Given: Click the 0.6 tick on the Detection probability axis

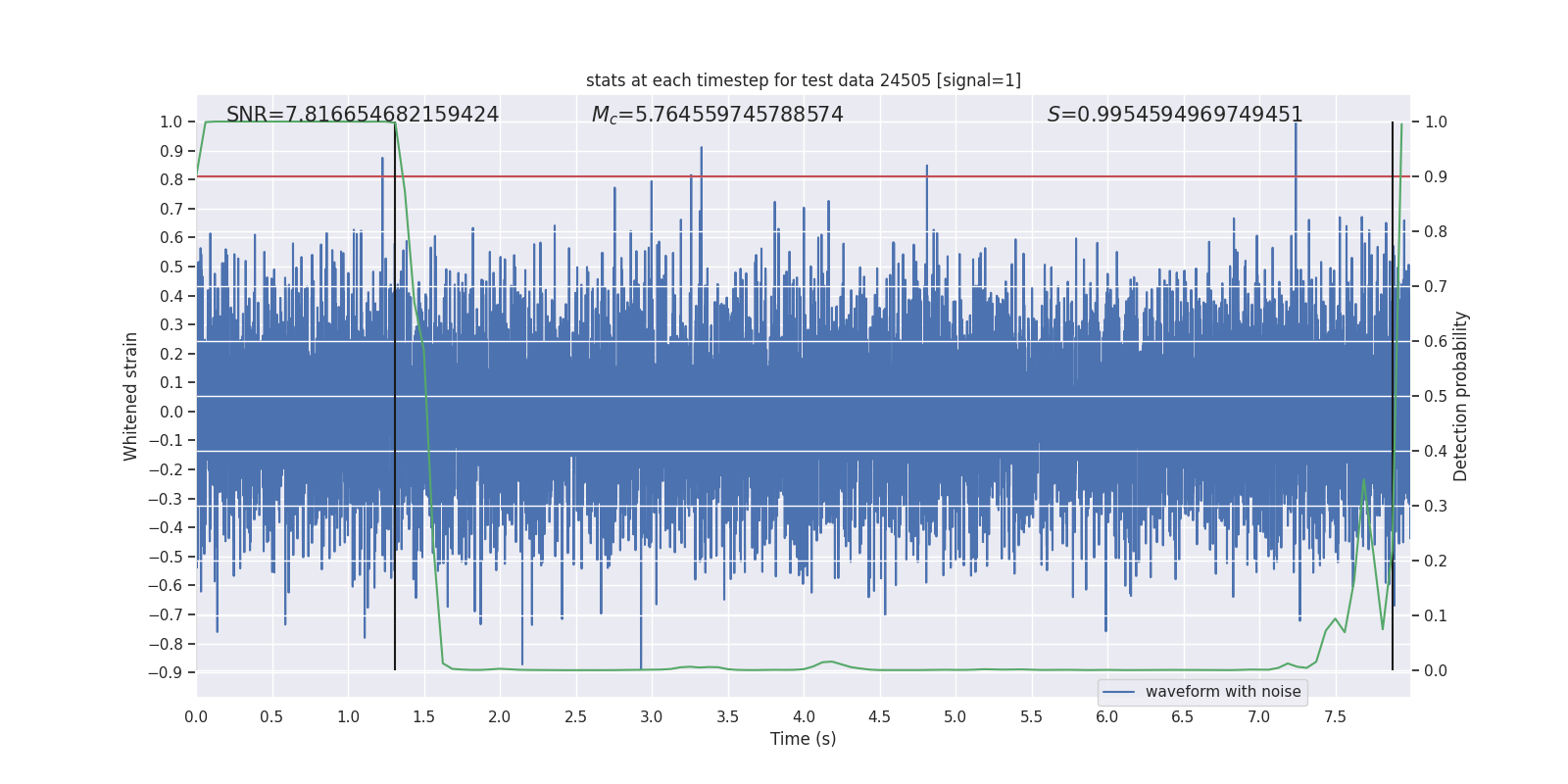Looking at the screenshot, I should (1436, 342).
